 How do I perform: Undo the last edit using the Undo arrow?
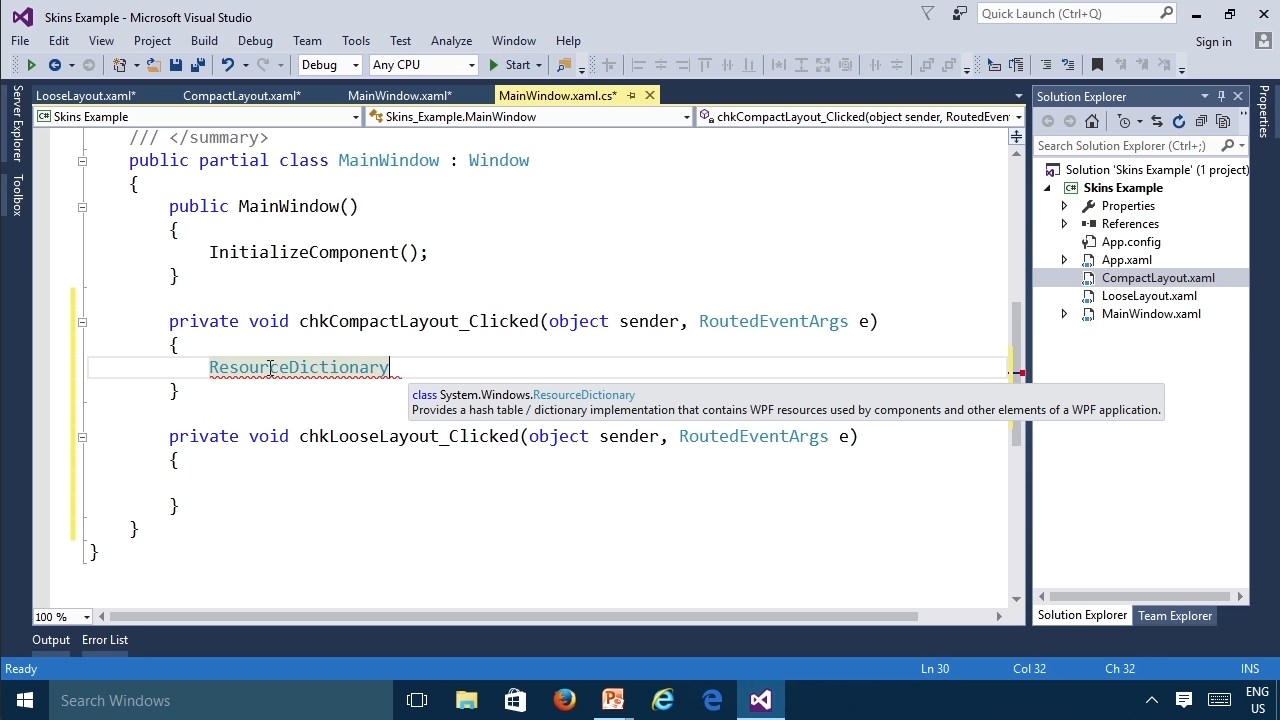228,65
